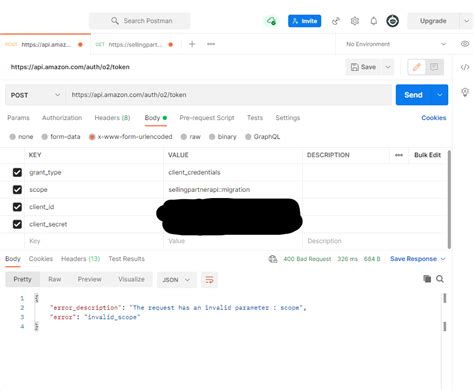The height and width of the screenshot is (392, 474).
Task: Click the blue Send button
Action: [x=414, y=95]
